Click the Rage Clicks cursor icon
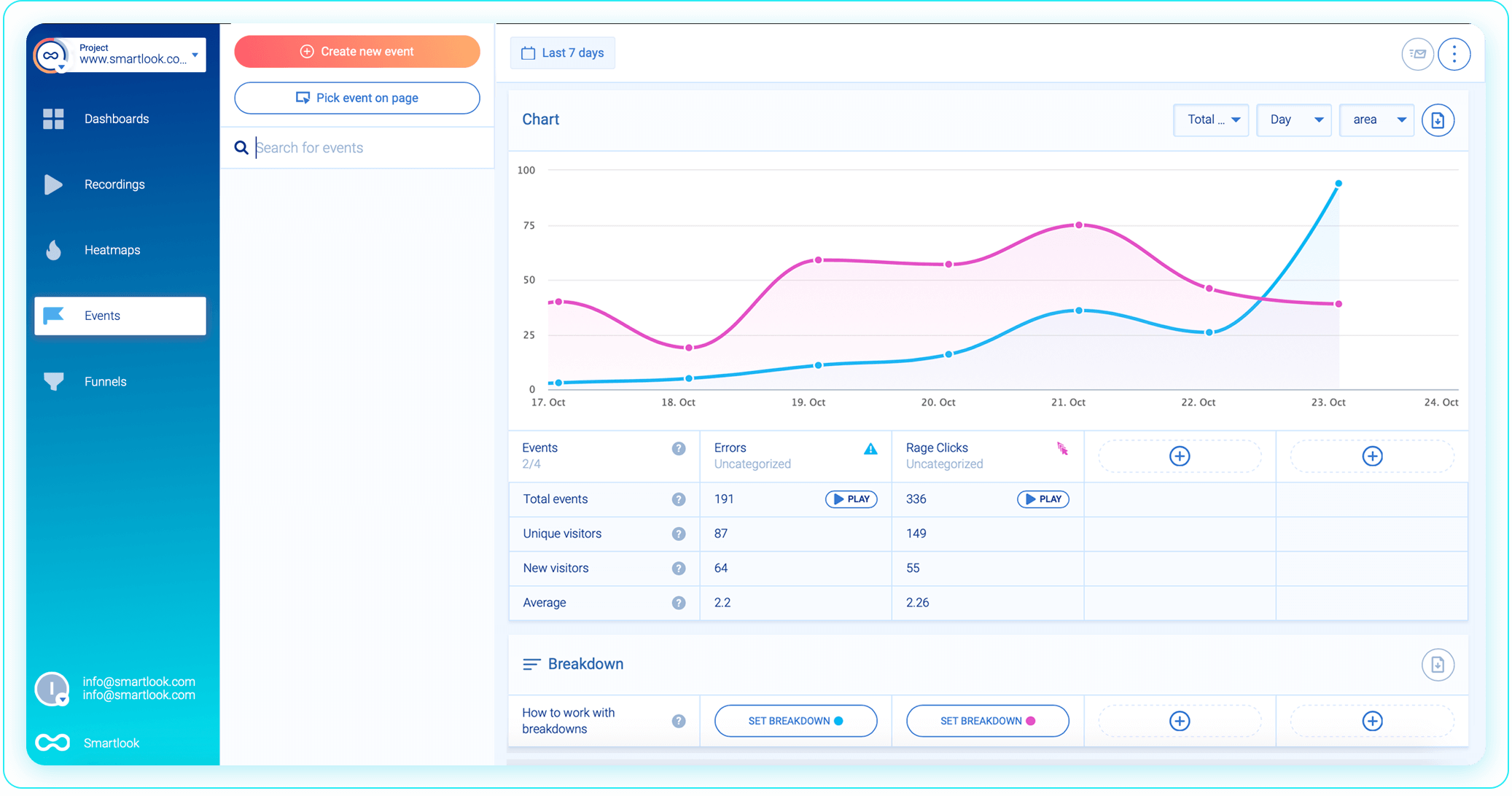 (x=1062, y=449)
